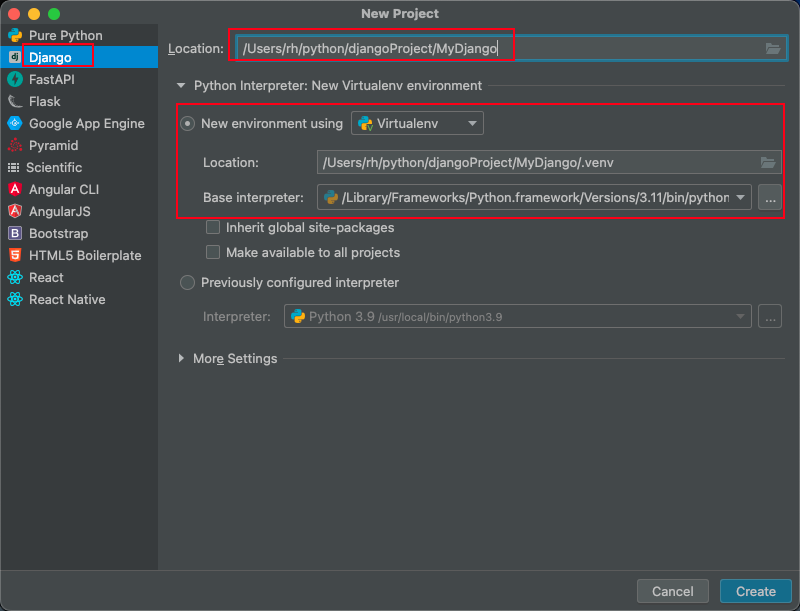The width and height of the screenshot is (800, 611).
Task: Open the Python 3.9 Interpreter dropdown
Action: 517,317
